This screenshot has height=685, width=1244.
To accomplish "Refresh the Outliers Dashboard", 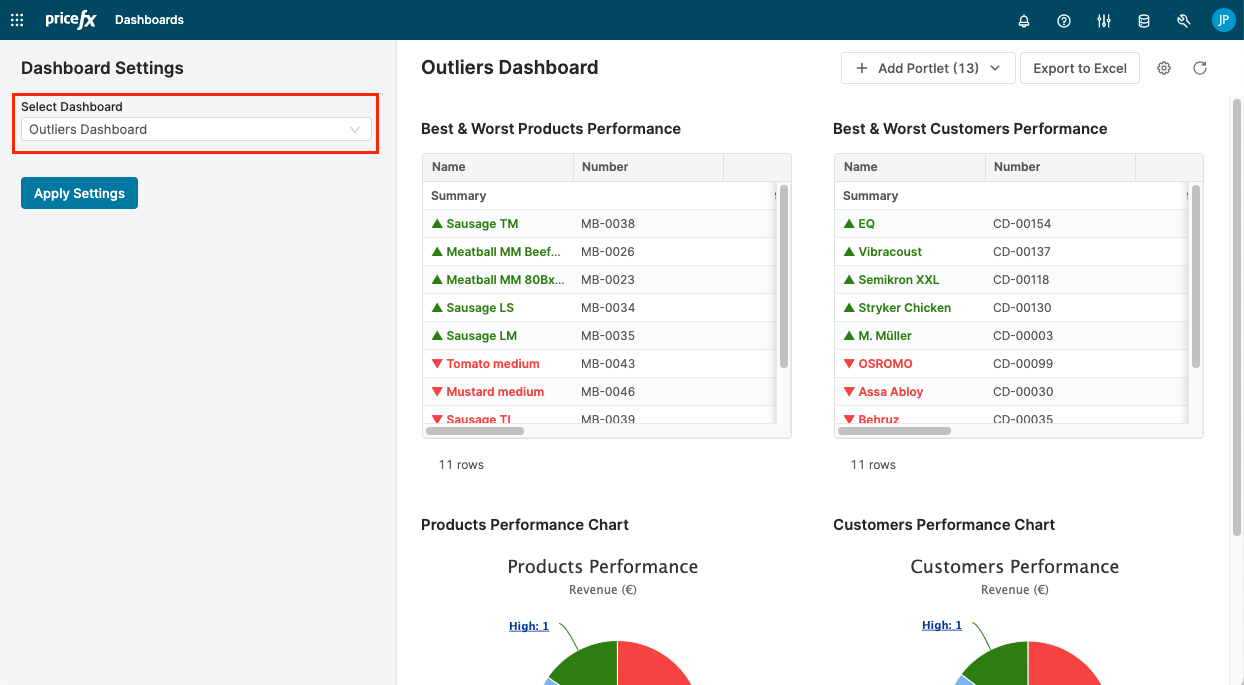I will tap(1200, 67).
